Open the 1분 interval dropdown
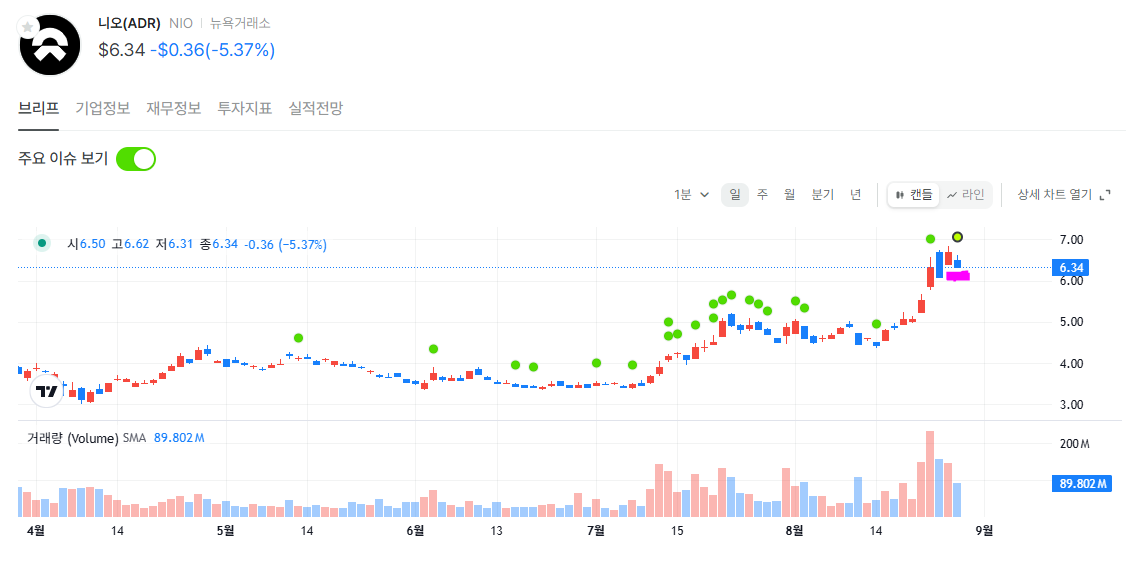 point(692,195)
